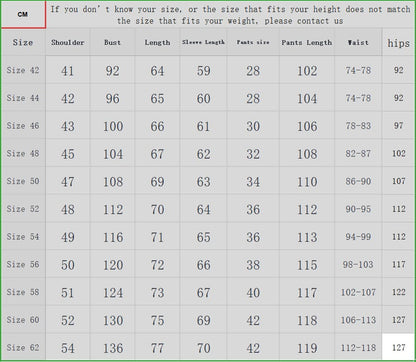Click the "Bust" column header
Image resolution: width=416 pixels, height=362 pixels.
point(112,43)
